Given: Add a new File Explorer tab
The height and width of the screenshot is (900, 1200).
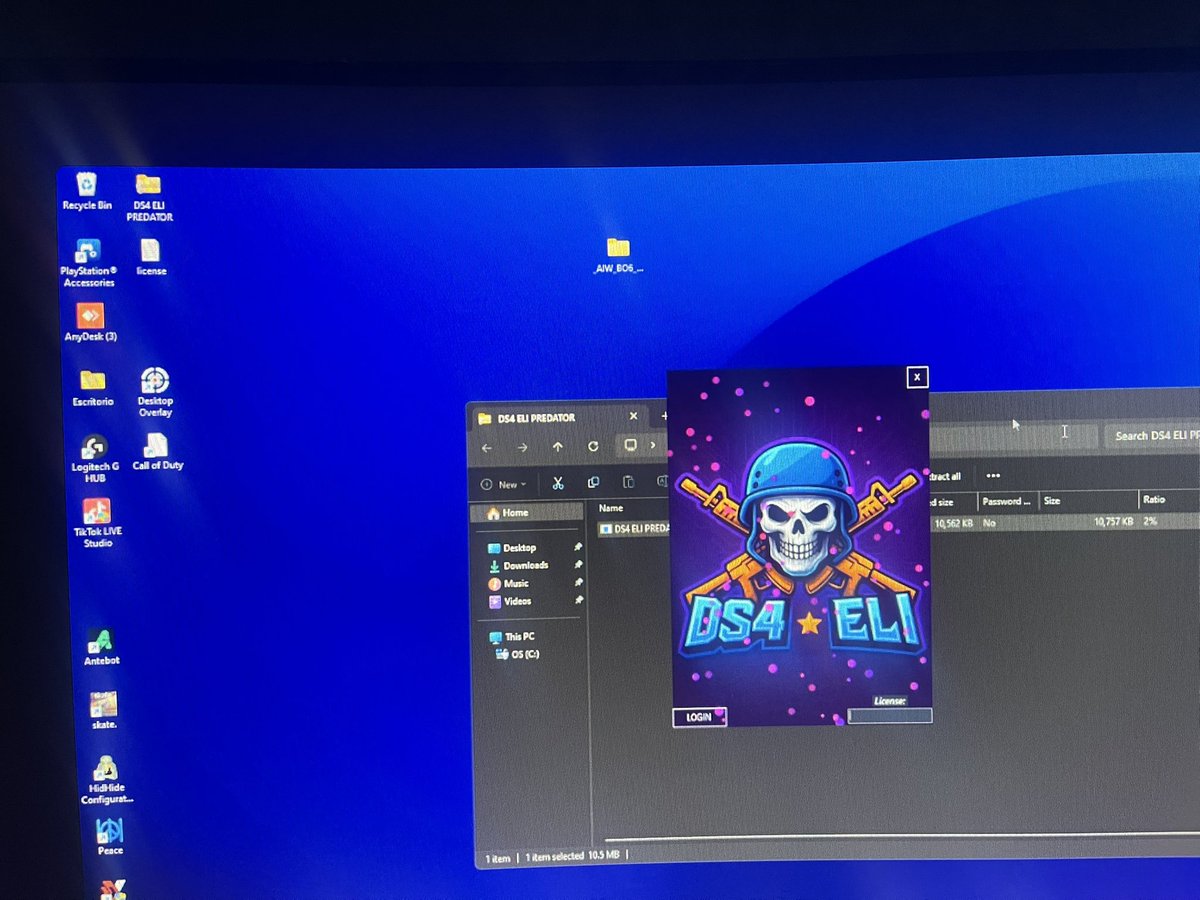Looking at the screenshot, I should (663, 416).
